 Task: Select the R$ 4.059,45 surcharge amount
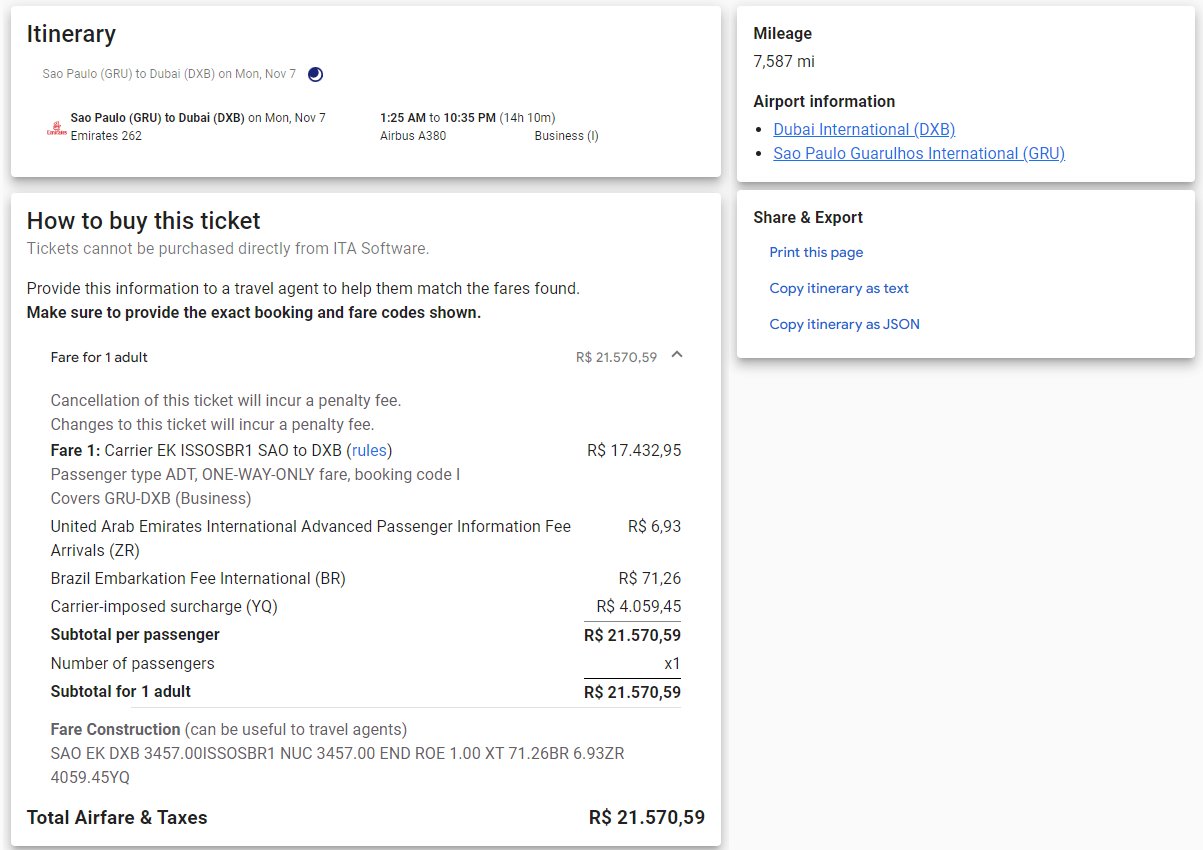pyautogui.click(x=639, y=606)
